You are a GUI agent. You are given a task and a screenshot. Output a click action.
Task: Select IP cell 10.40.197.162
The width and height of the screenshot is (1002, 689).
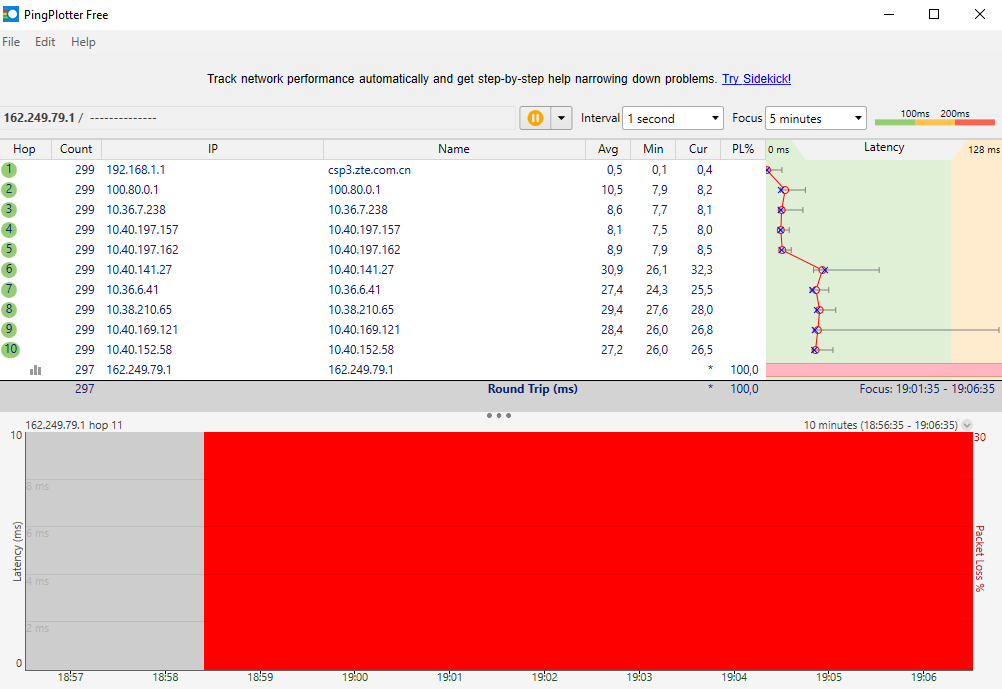tap(143, 250)
